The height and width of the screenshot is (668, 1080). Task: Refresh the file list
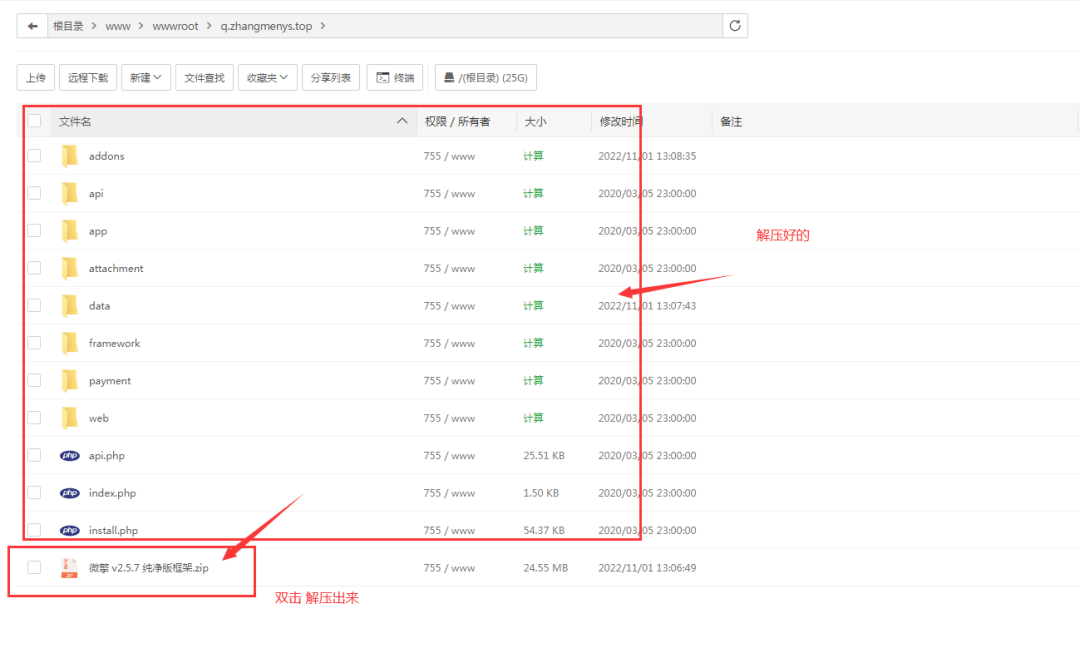(735, 26)
